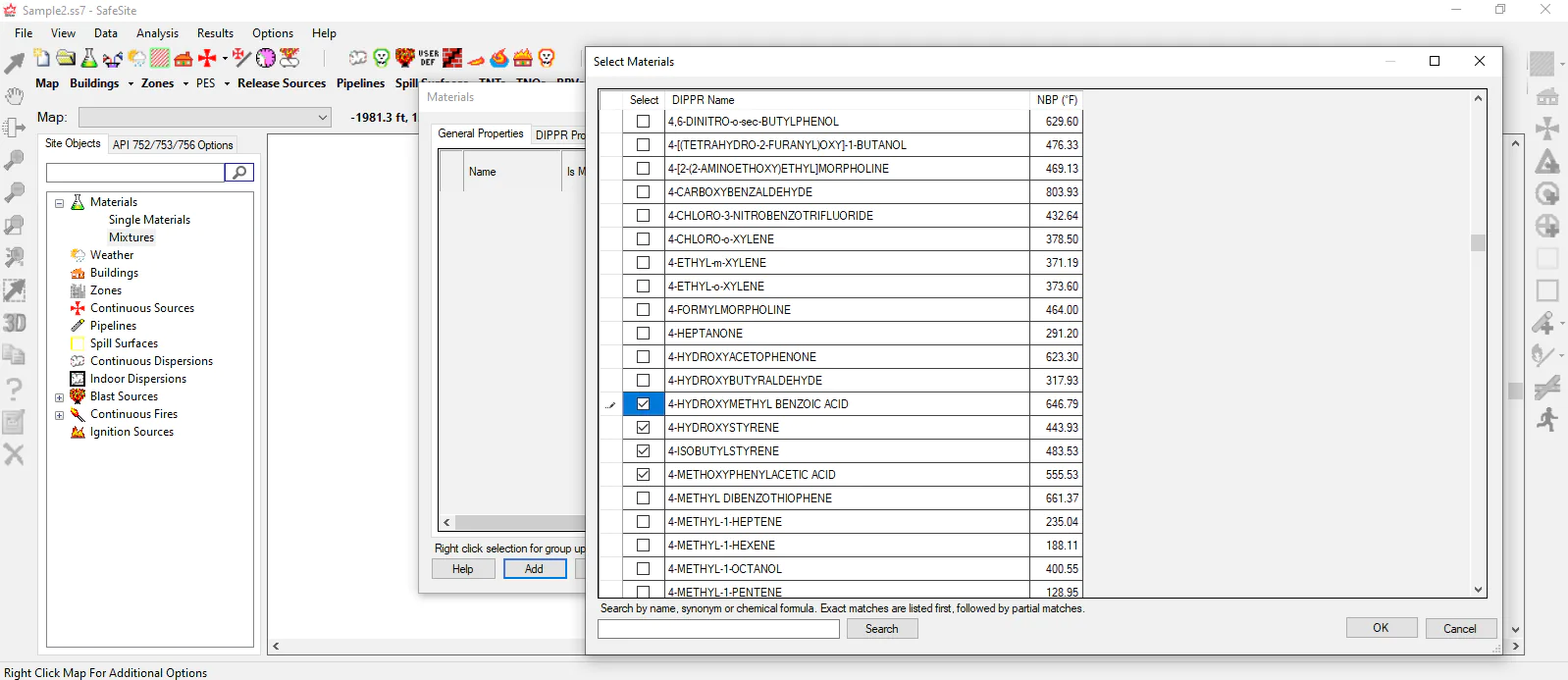Click the burning building toolbar icon
This screenshot has height=680, width=1568.
click(x=523, y=58)
